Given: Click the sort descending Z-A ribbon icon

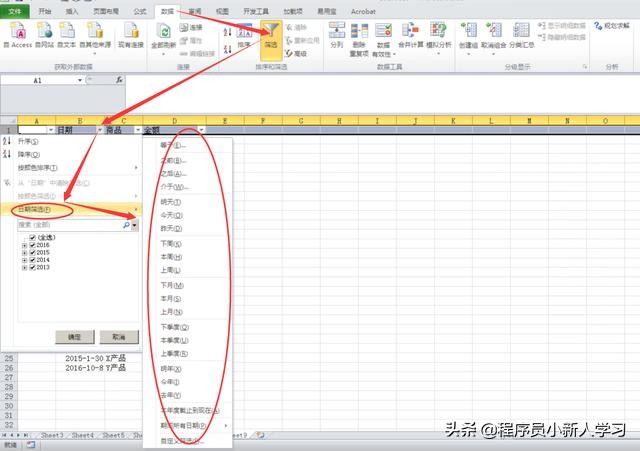Looking at the screenshot, I should [x=228, y=49].
